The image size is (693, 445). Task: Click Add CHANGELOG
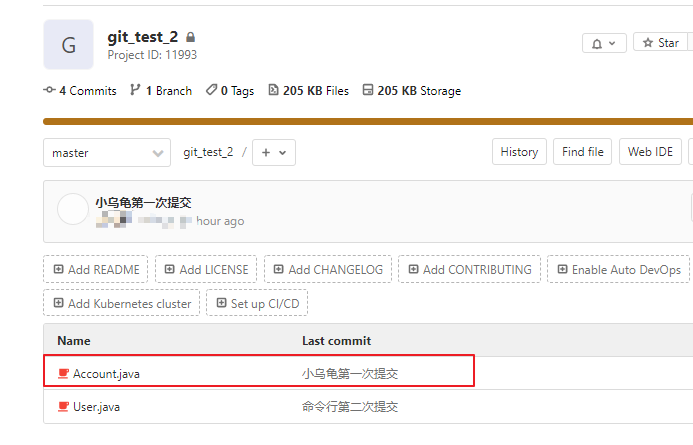pos(328,269)
